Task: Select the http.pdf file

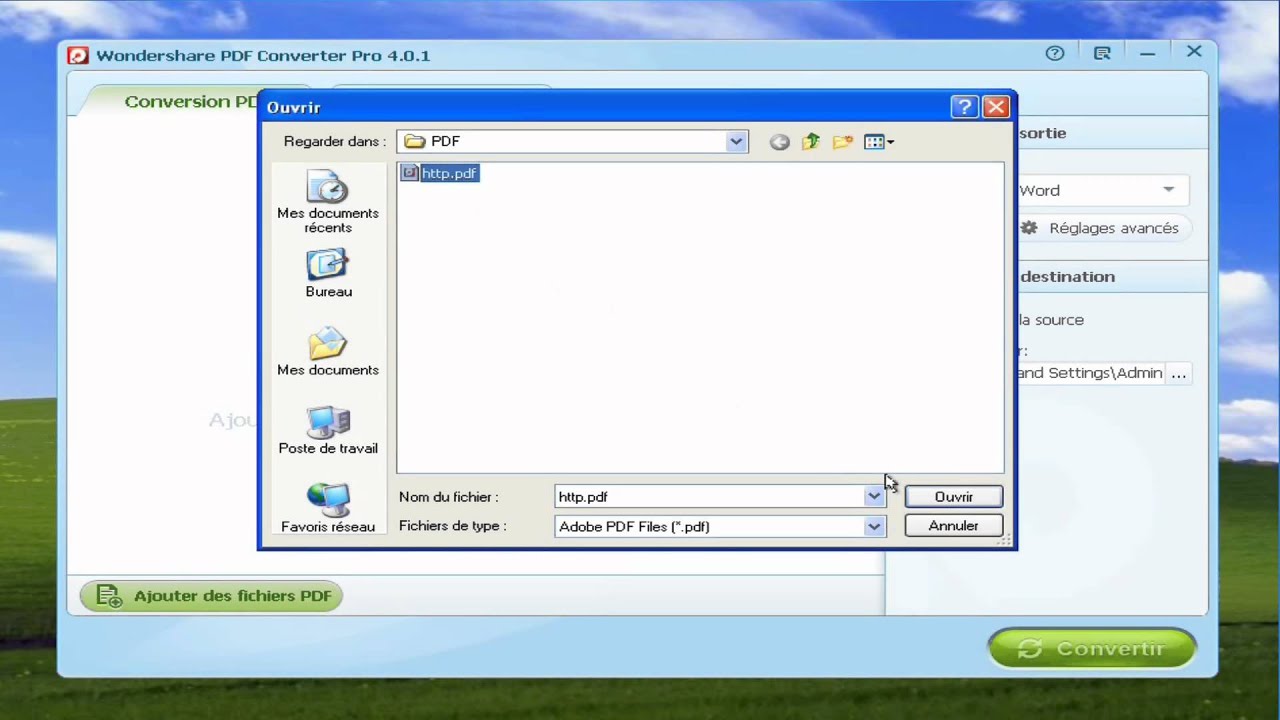Action: click(440, 173)
